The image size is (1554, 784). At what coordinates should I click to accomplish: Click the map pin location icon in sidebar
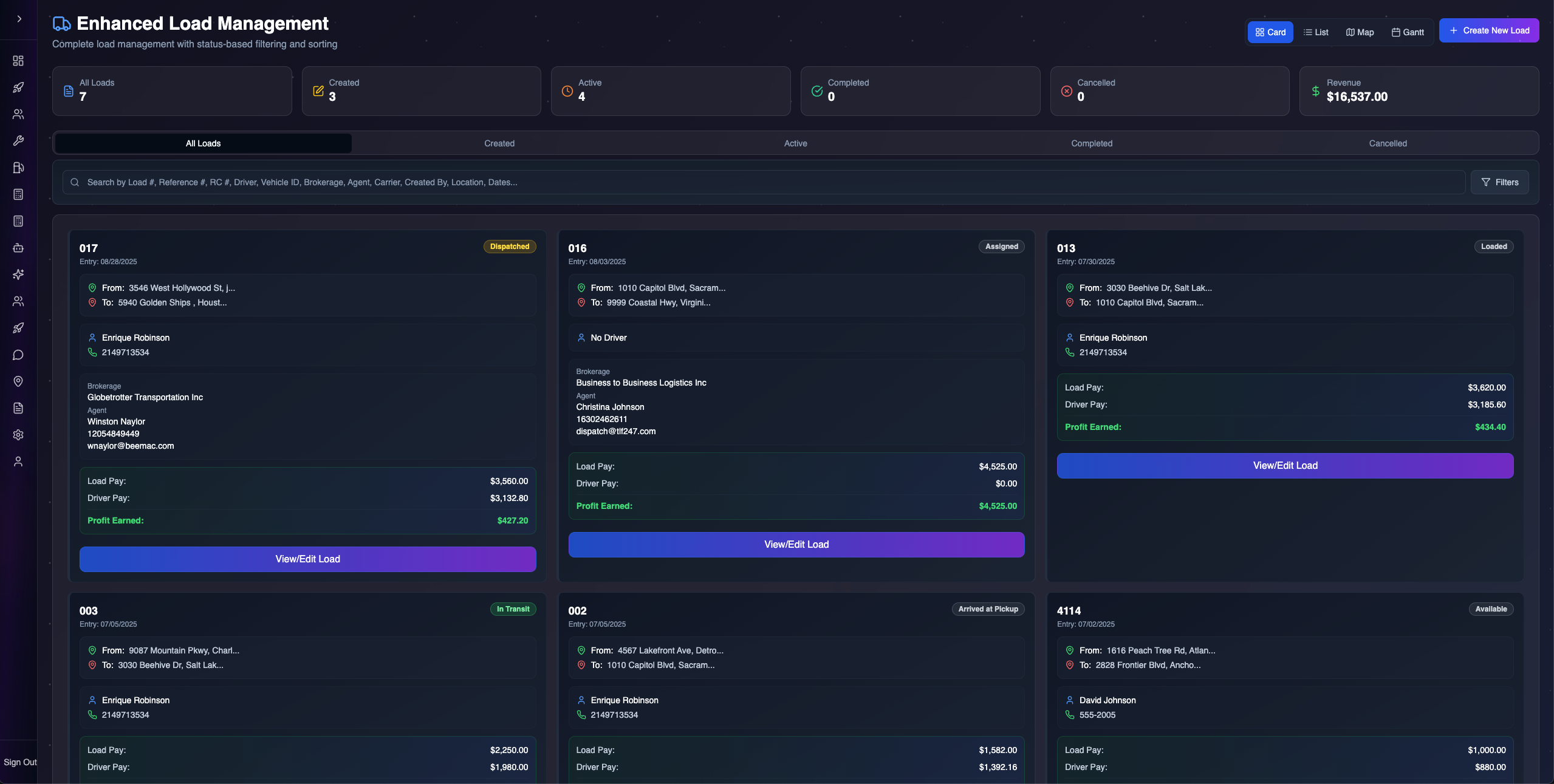(x=18, y=381)
